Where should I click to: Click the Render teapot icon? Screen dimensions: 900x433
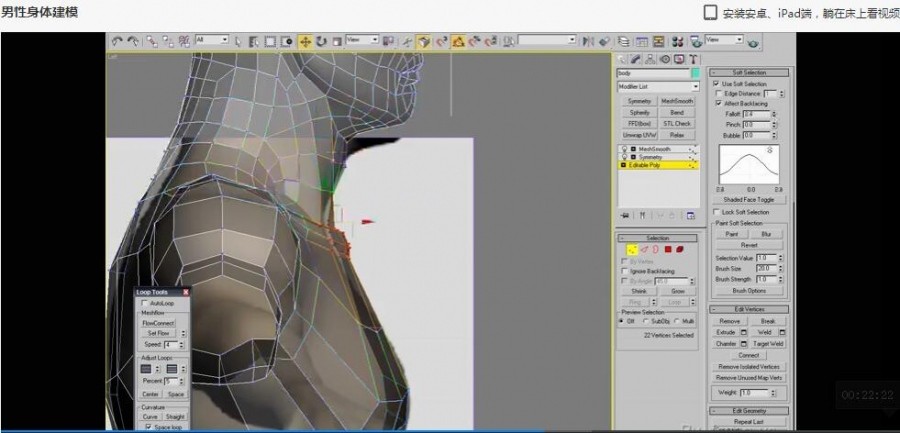[x=753, y=42]
